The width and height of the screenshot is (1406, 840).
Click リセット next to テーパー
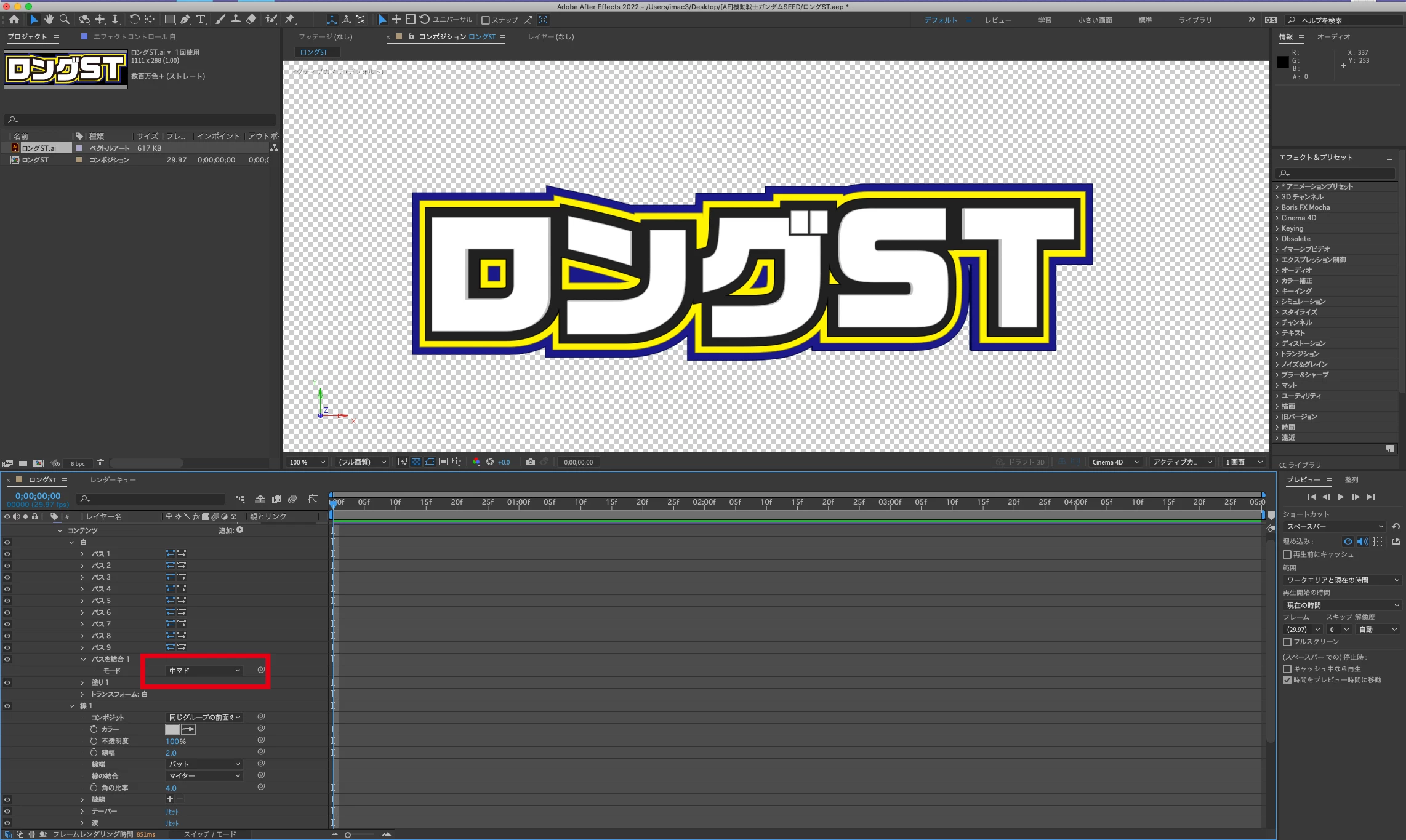coord(172,812)
